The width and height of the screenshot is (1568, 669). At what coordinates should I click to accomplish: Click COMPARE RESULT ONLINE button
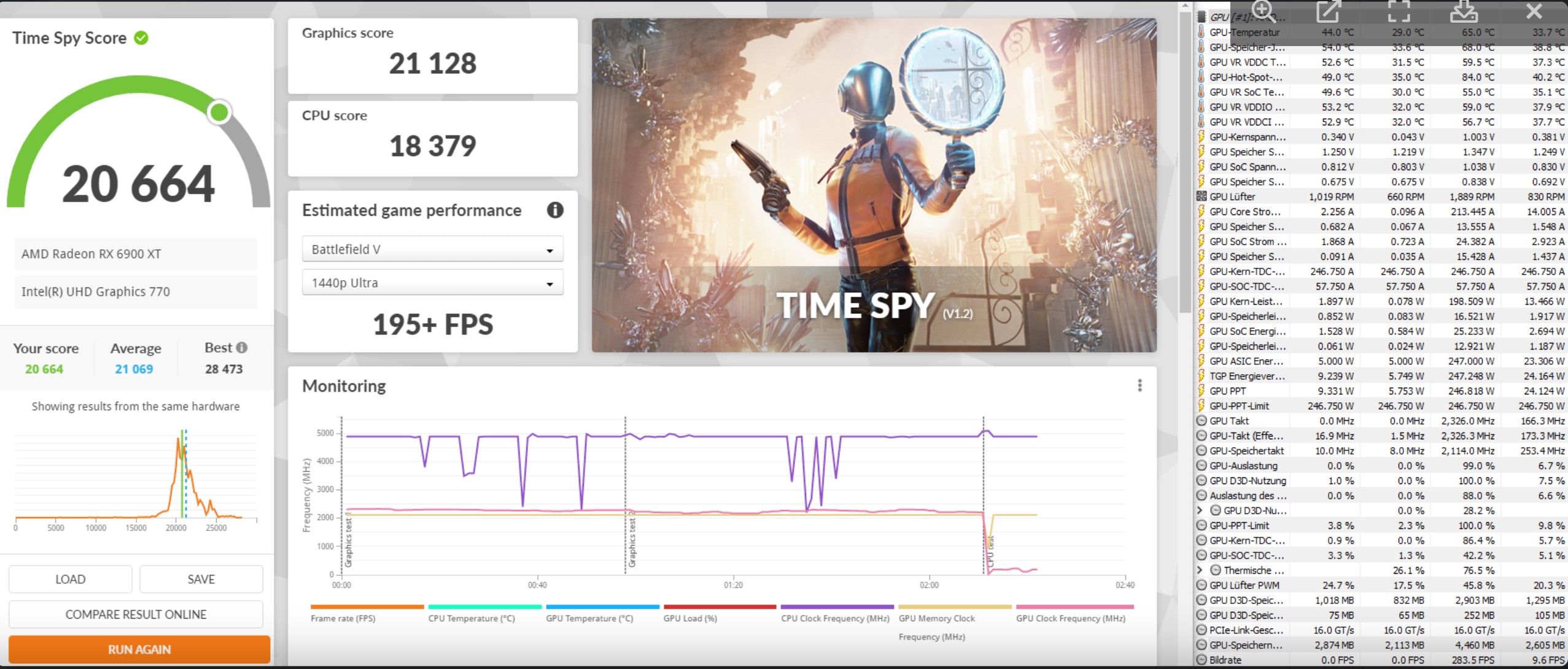(x=136, y=614)
